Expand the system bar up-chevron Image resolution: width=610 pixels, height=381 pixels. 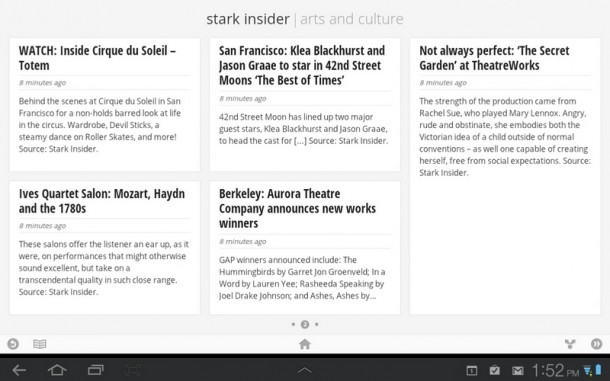pos(305,370)
